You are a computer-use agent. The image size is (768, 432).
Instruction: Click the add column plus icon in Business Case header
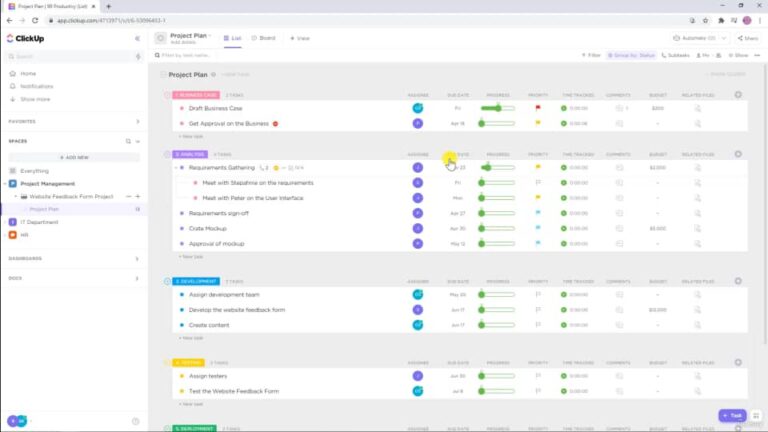point(738,95)
